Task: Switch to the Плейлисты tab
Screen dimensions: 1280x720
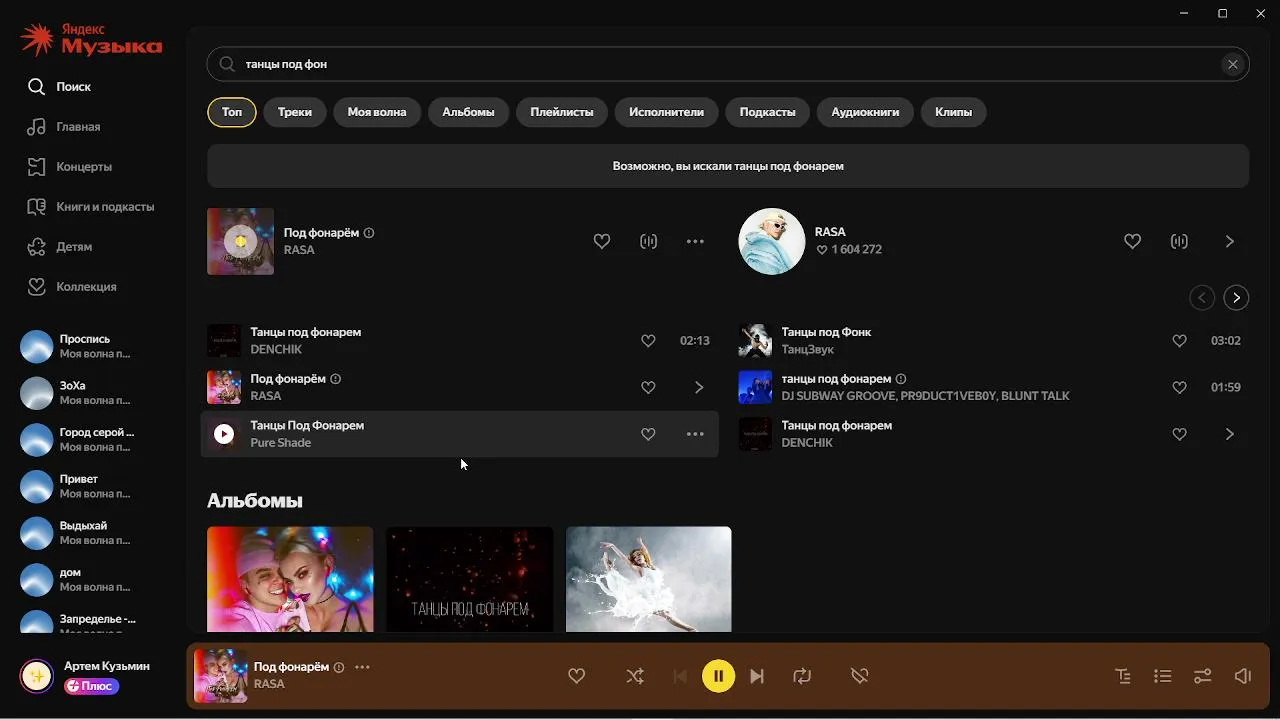Action: 562,112
